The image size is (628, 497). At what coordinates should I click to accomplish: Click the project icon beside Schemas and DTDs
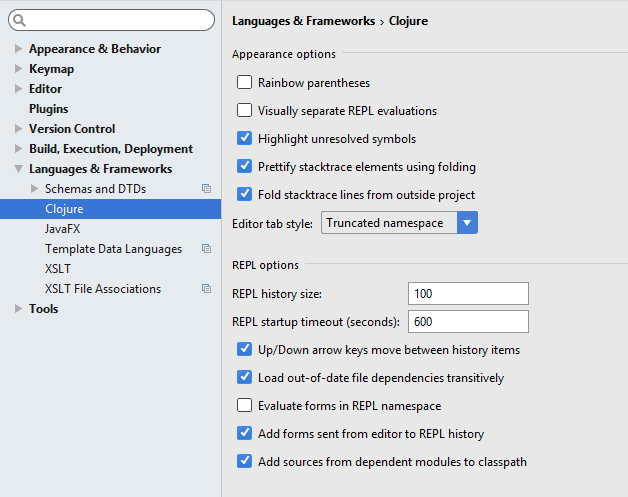[206, 189]
